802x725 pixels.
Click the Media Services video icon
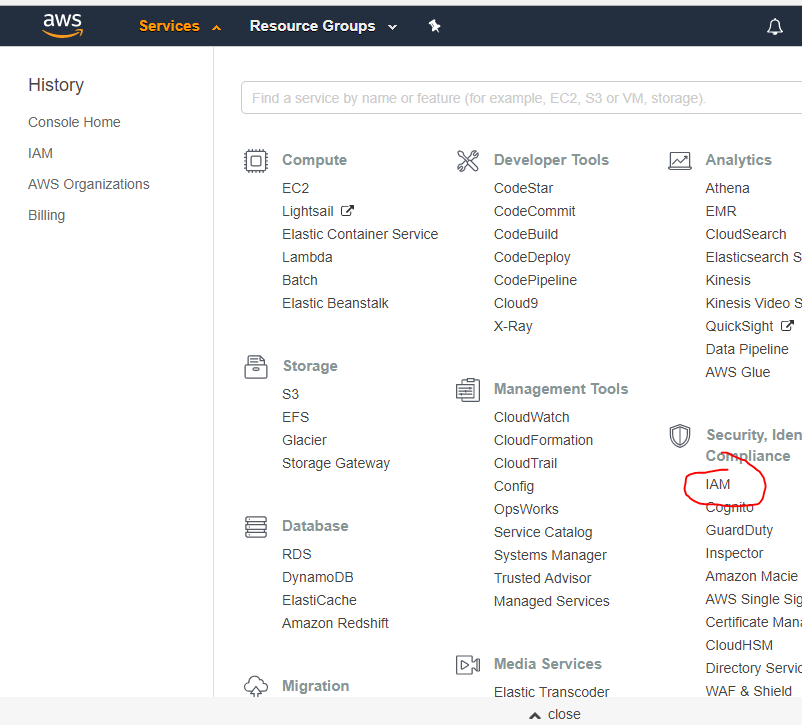click(467, 665)
